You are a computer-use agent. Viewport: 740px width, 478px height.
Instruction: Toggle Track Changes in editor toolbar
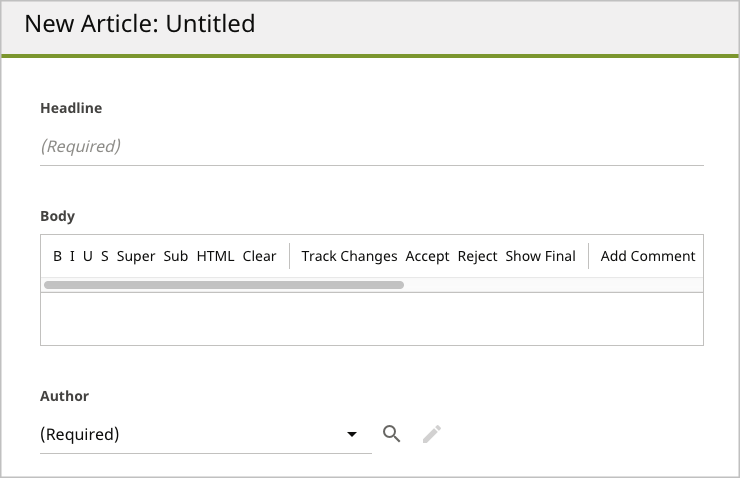[x=349, y=256]
